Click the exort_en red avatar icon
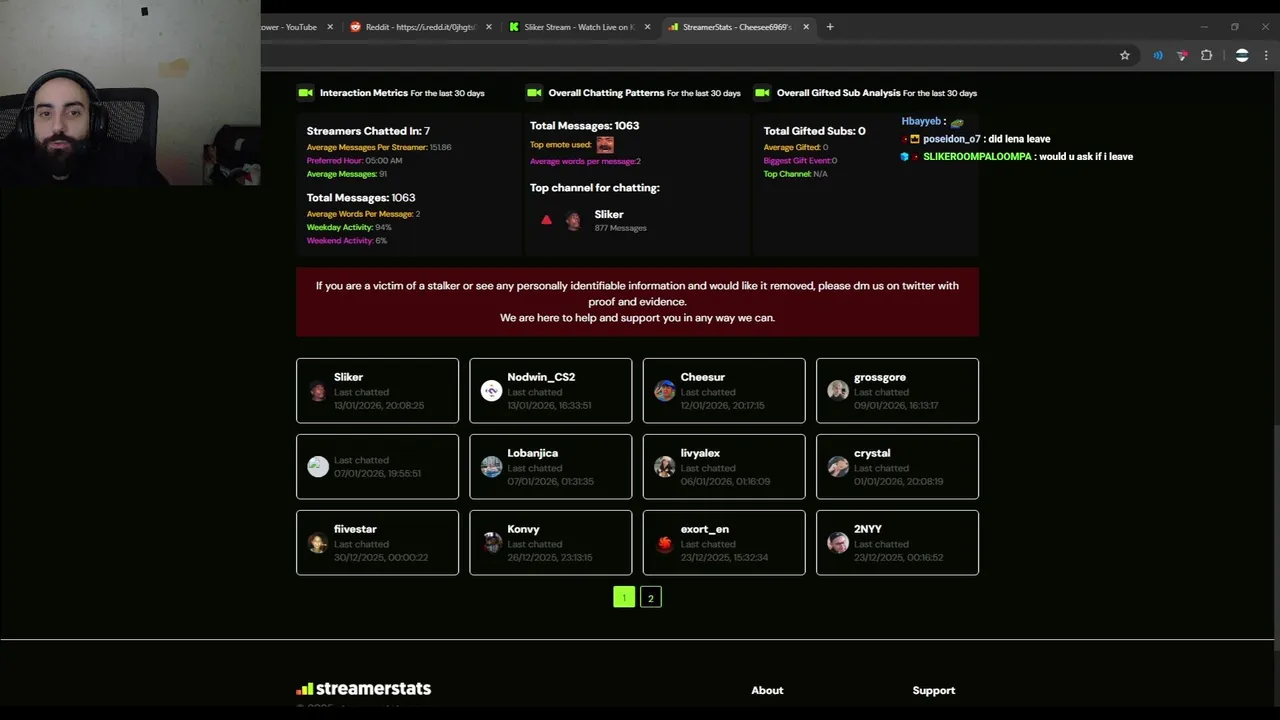The image size is (1280, 720). (x=665, y=543)
